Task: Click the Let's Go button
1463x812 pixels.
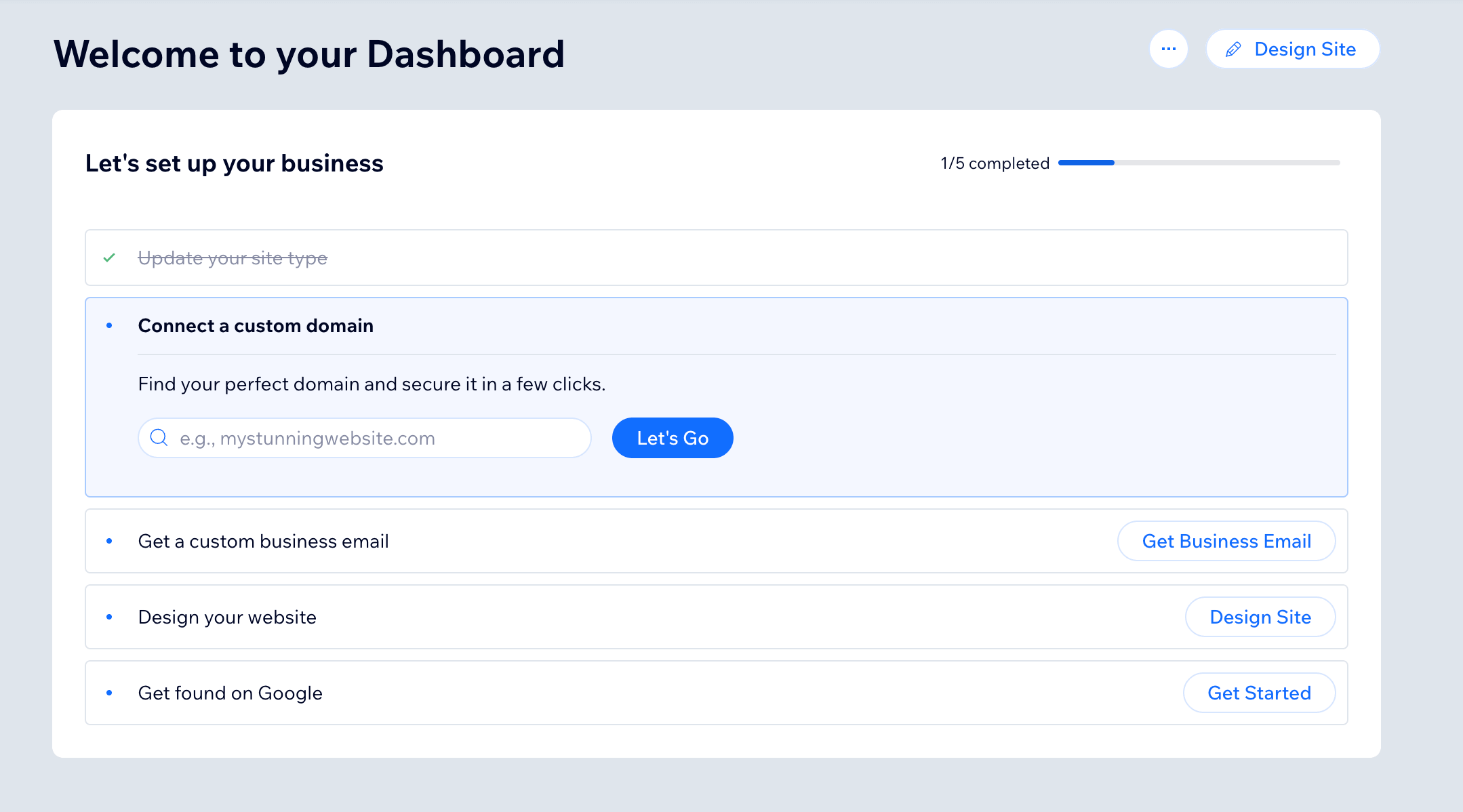Action: [x=673, y=438]
